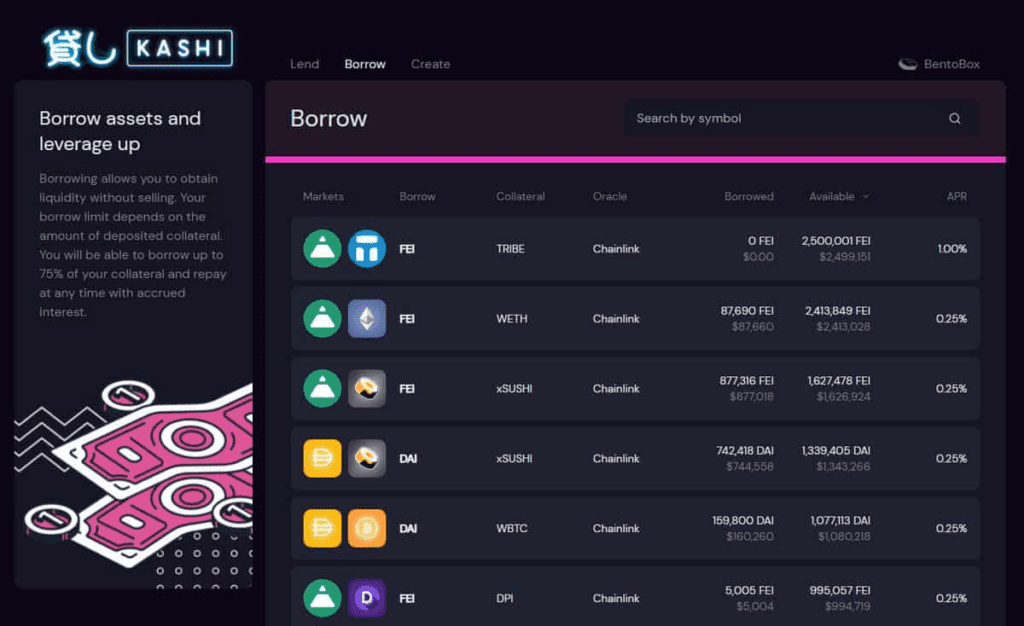
Task: Click the 1.00% APR value
Action: point(952,249)
